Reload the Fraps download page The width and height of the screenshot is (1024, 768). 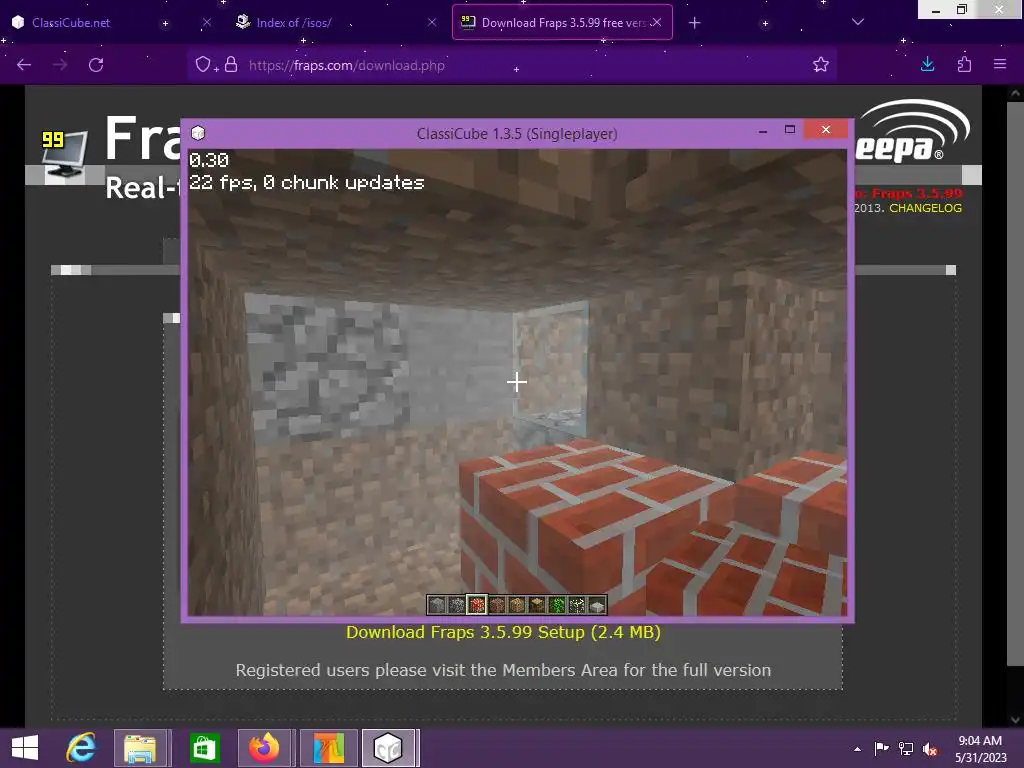tap(96, 65)
